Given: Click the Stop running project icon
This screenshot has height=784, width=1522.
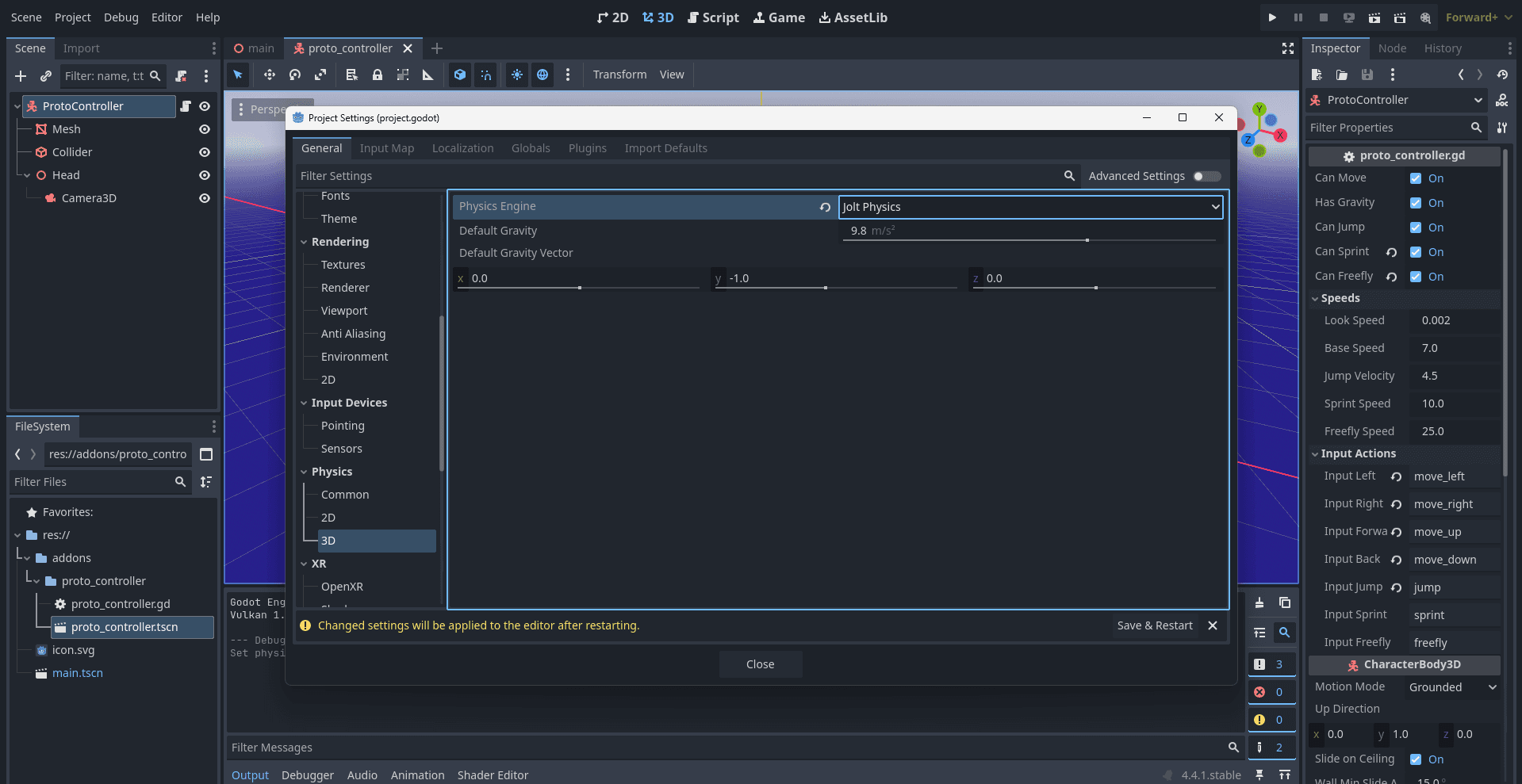Looking at the screenshot, I should point(1323,17).
